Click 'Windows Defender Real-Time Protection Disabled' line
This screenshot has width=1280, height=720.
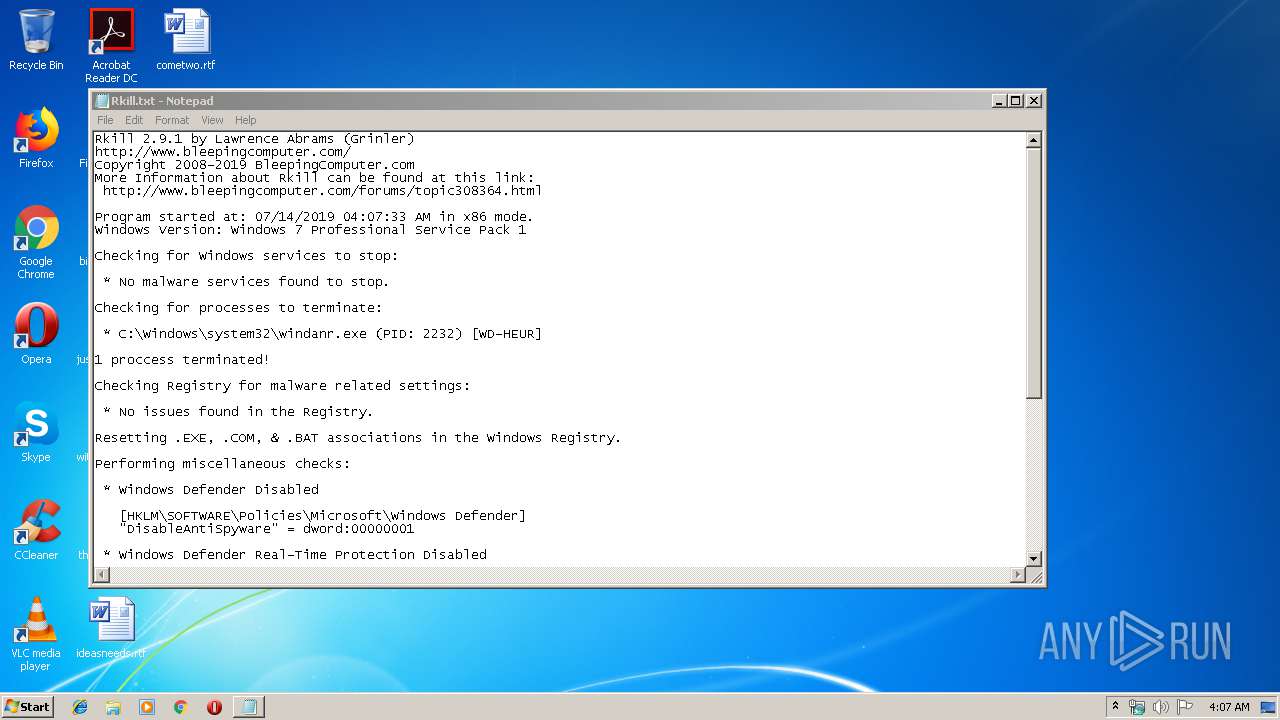pos(294,555)
